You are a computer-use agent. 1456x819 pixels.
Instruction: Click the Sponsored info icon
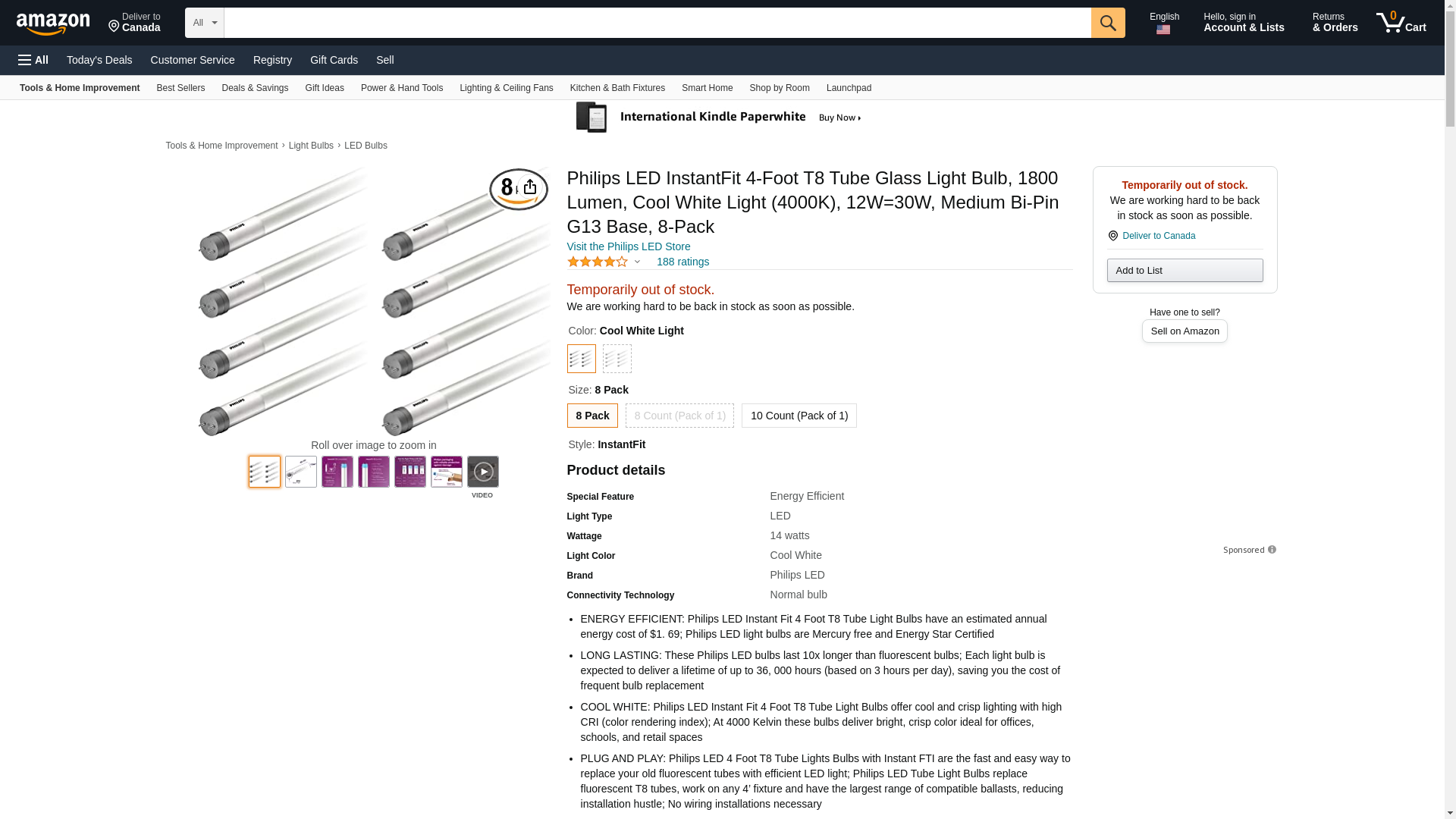1272,550
